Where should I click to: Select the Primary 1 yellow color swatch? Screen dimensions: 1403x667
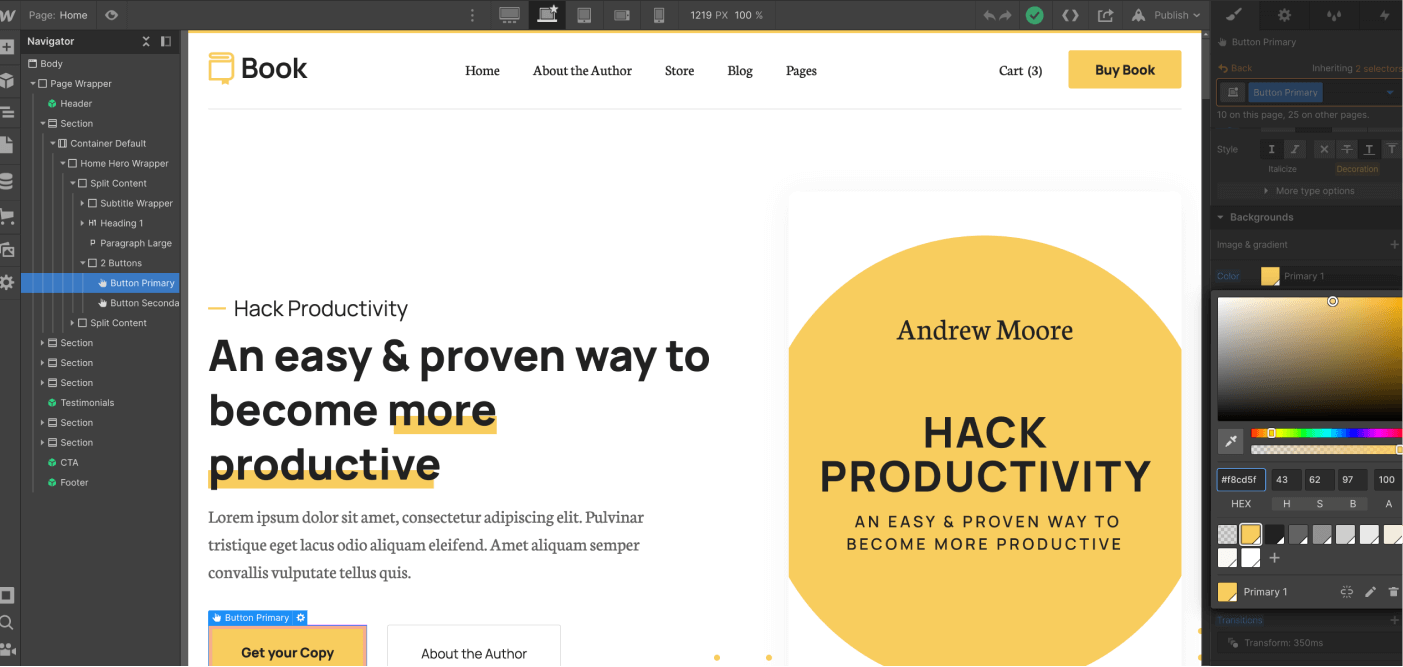click(1251, 533)
